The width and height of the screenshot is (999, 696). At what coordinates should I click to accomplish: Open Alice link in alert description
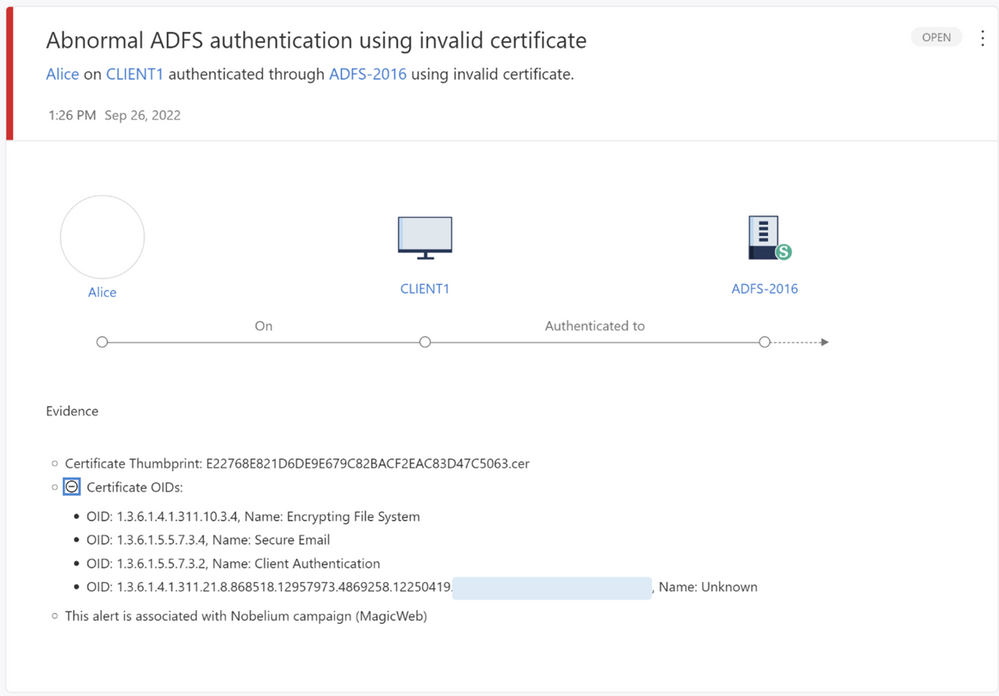coord(62,74)
